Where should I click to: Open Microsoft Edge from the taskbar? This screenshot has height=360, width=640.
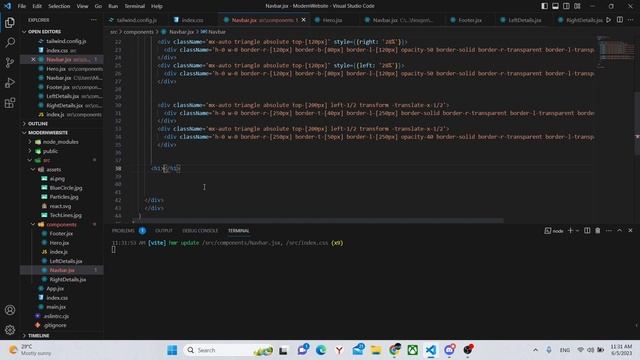click(x=321, y=350)
